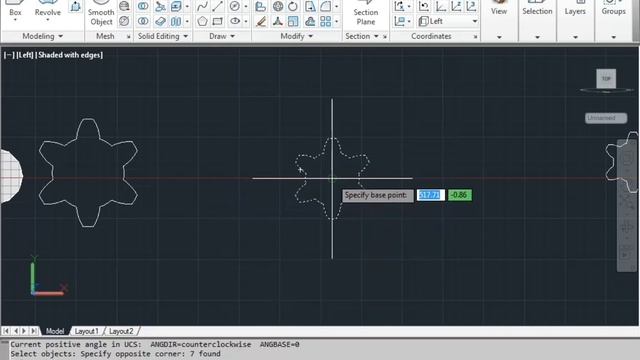
Task: Click the previous layout tab arrow
Action: click(x=16, y=331)
